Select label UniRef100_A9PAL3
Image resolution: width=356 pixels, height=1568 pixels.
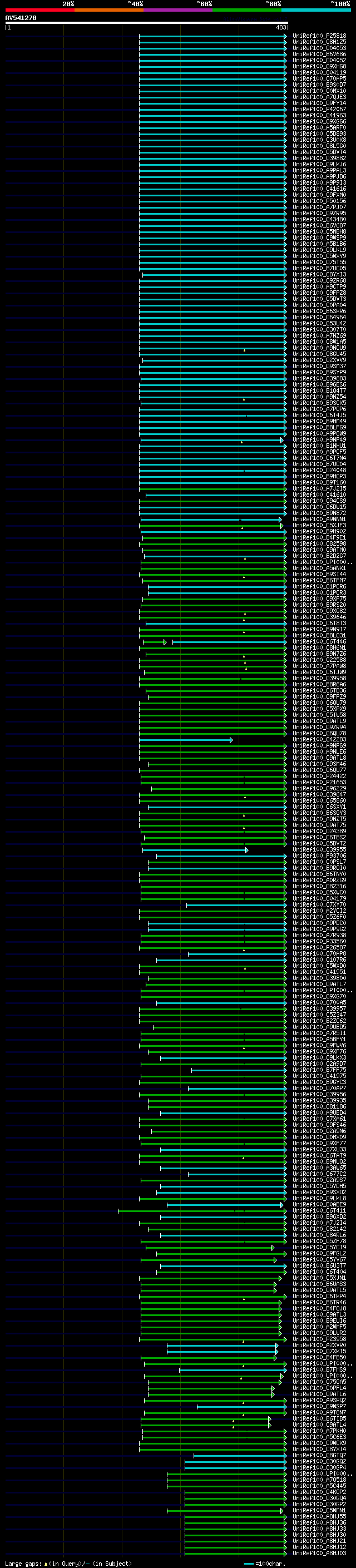coord(319,170)
